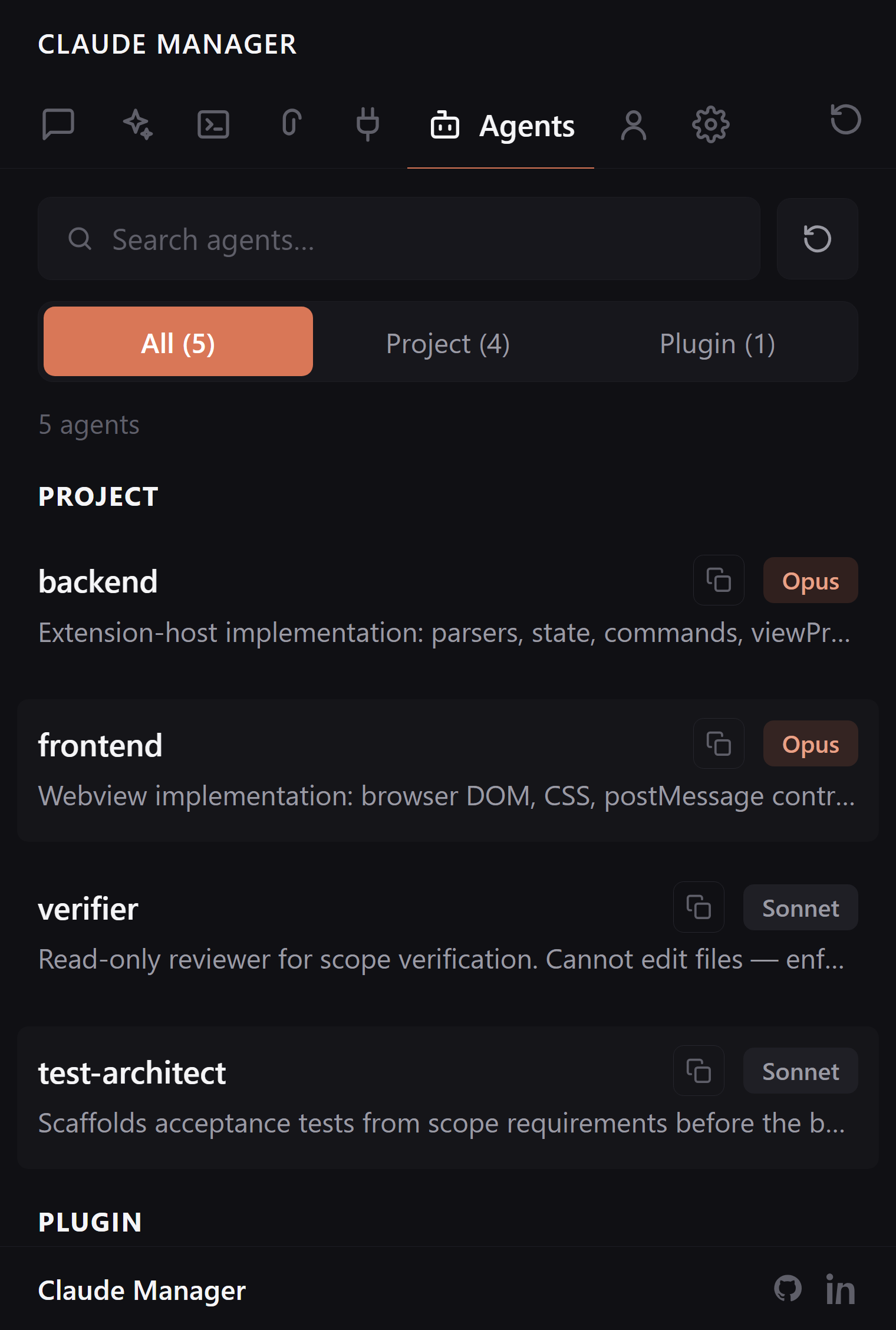
Task: Open the settings gear tab
Action: coord(710,124)
